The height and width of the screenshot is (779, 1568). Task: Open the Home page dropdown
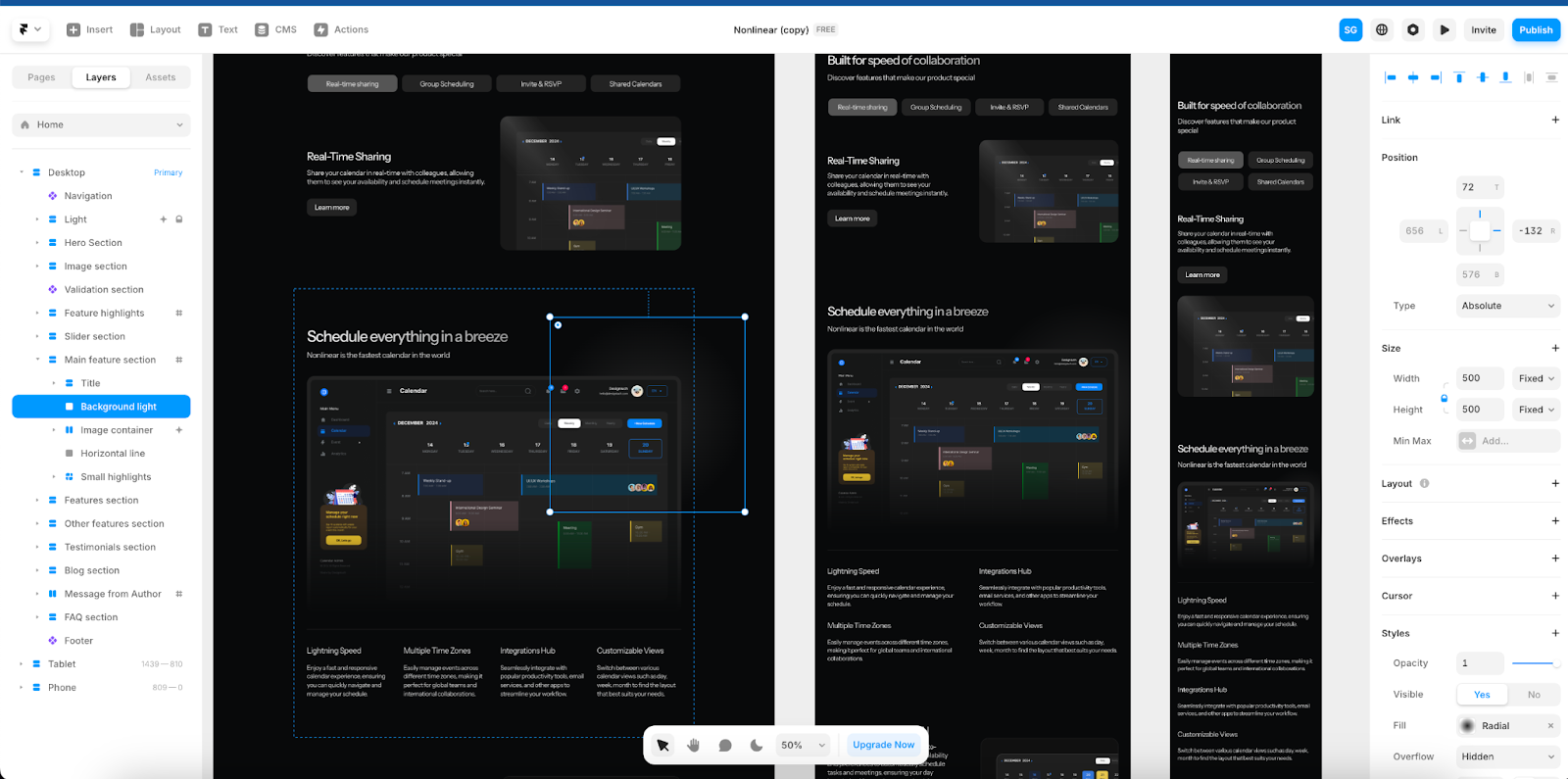coord(101,124)
